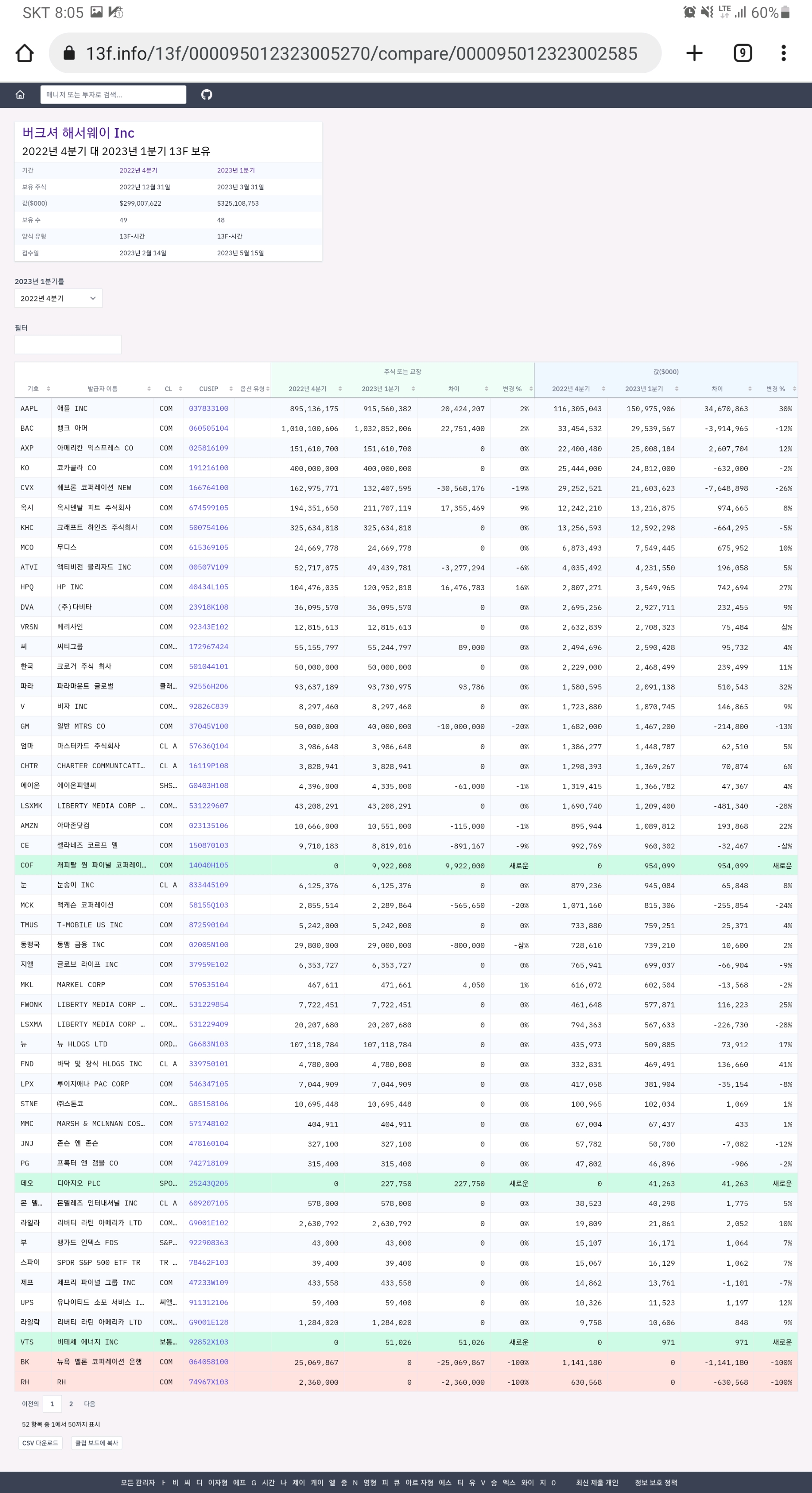Open the browser three-dot menu
The width and height of the screenshot is (812, 1493).
point(783,53)
